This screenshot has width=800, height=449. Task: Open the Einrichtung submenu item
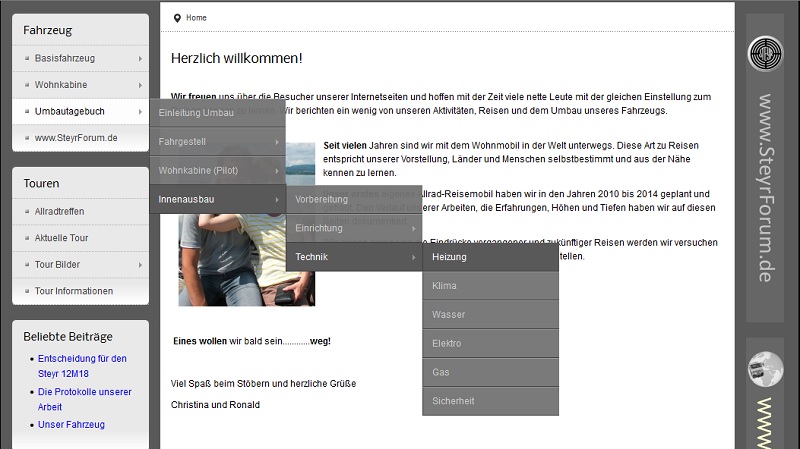pos(353,228)
